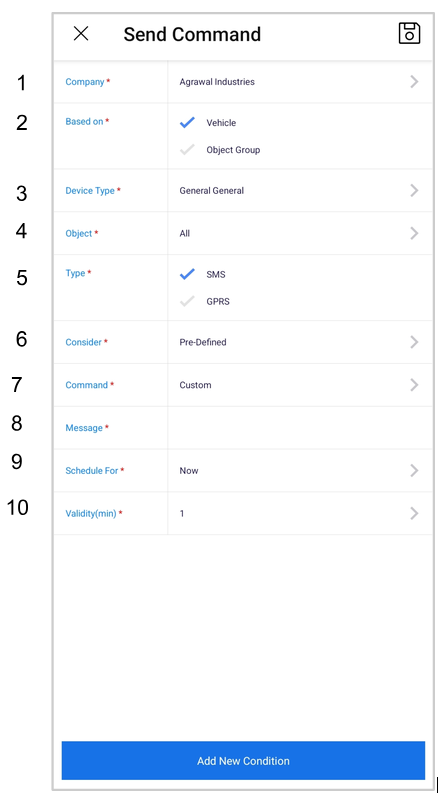Viewport: 438px width, 793px height.
Task: Open the Command Custom chevron
Action: pos(414,385)
